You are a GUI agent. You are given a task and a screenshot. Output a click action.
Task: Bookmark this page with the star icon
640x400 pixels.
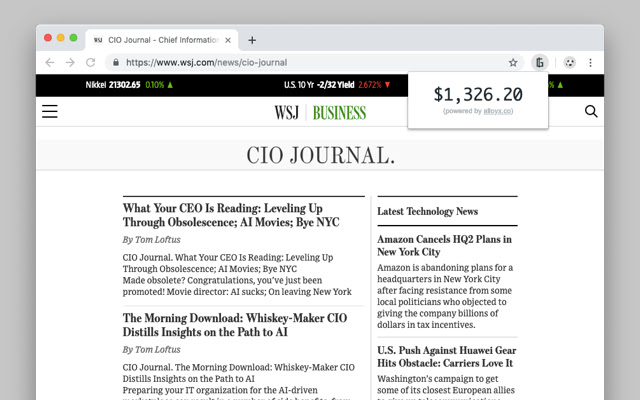pyautogui.click(x=513, y=62)
